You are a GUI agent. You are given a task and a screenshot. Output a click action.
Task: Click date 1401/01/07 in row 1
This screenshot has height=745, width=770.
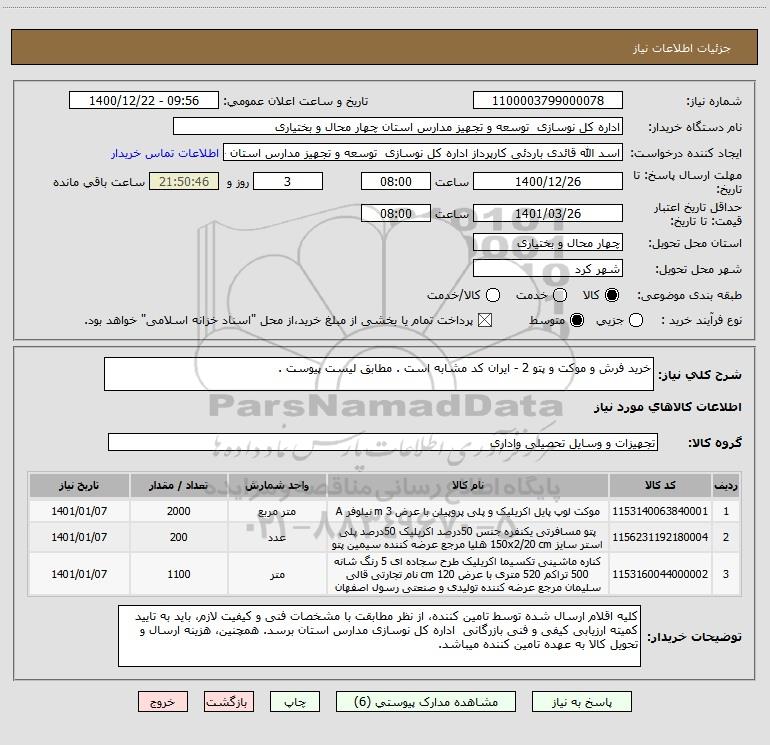(79, 511)
